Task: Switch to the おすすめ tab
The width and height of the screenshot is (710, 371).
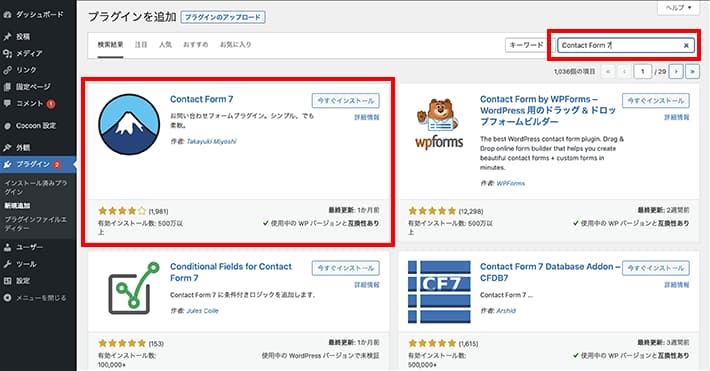Action: [196, 44]
